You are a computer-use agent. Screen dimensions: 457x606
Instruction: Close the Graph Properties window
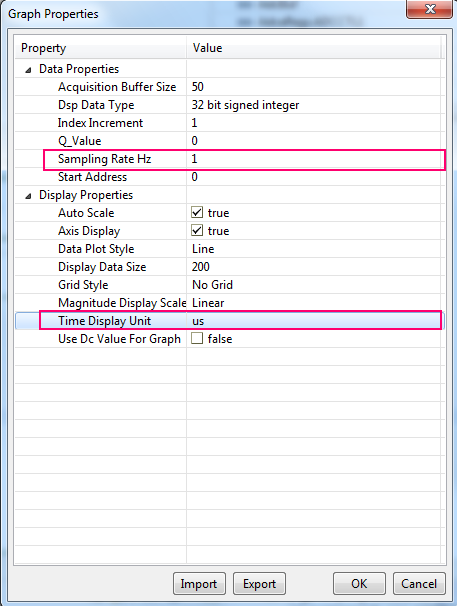click(430, 9)
